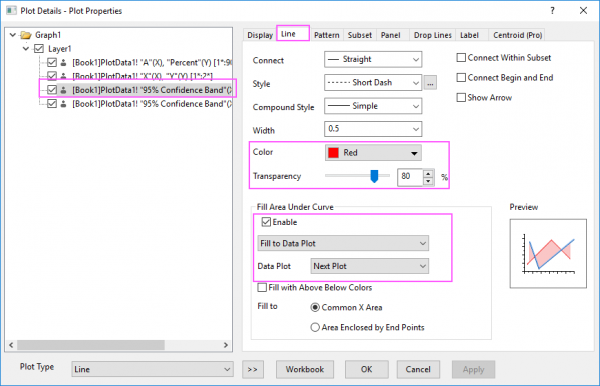This screenshot has height=386, width=600.
Task: Switch to the Line tab
Action: [x=293, y=34]
